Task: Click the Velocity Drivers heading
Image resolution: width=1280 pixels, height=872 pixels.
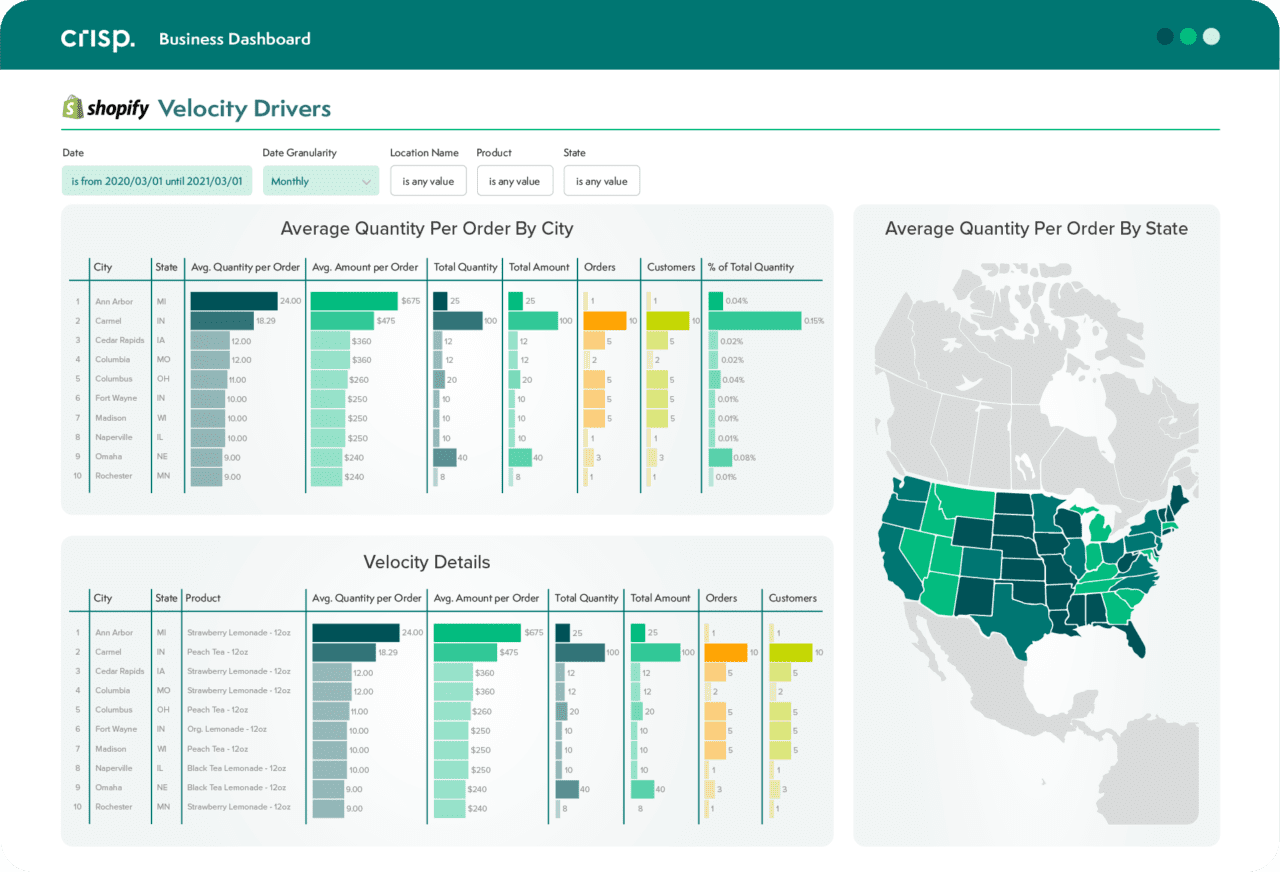Action: (243, 107)
